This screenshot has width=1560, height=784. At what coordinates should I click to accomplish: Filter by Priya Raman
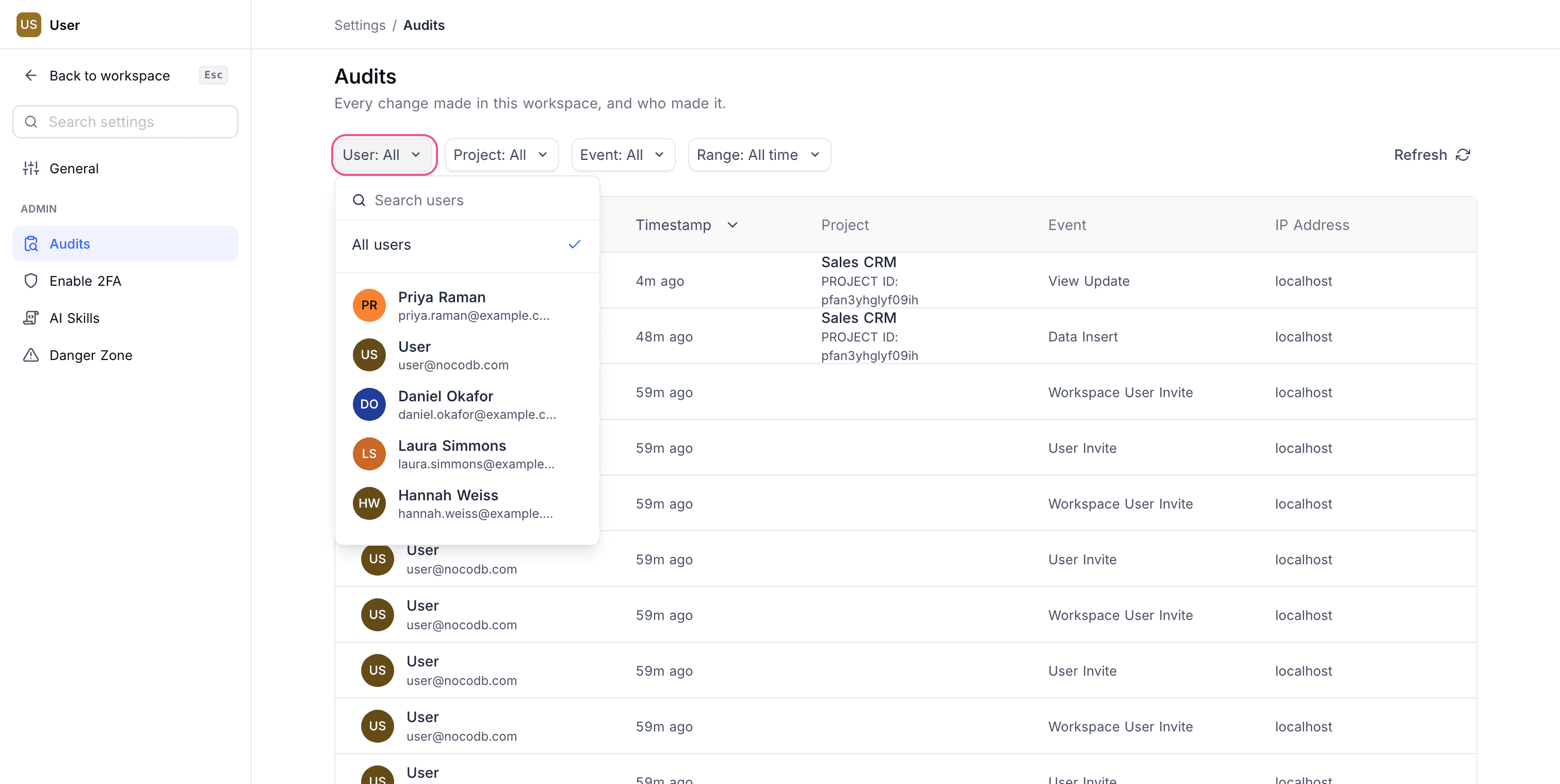click(x=467, y=305)
